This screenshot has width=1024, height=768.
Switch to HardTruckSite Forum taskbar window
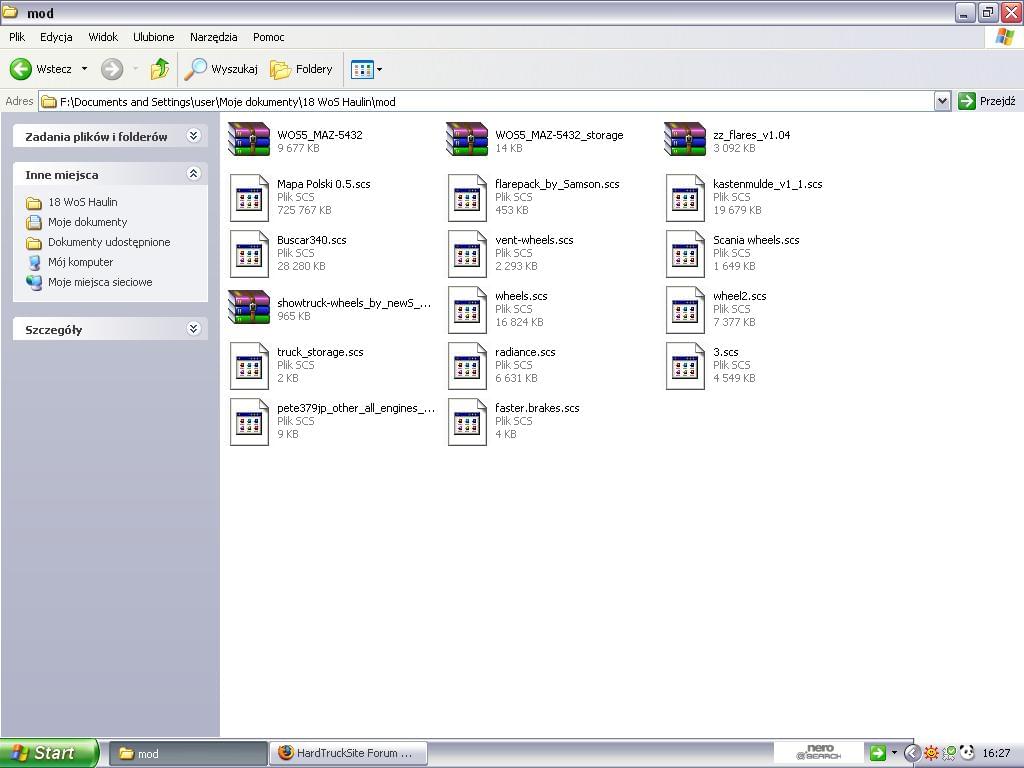347,753
